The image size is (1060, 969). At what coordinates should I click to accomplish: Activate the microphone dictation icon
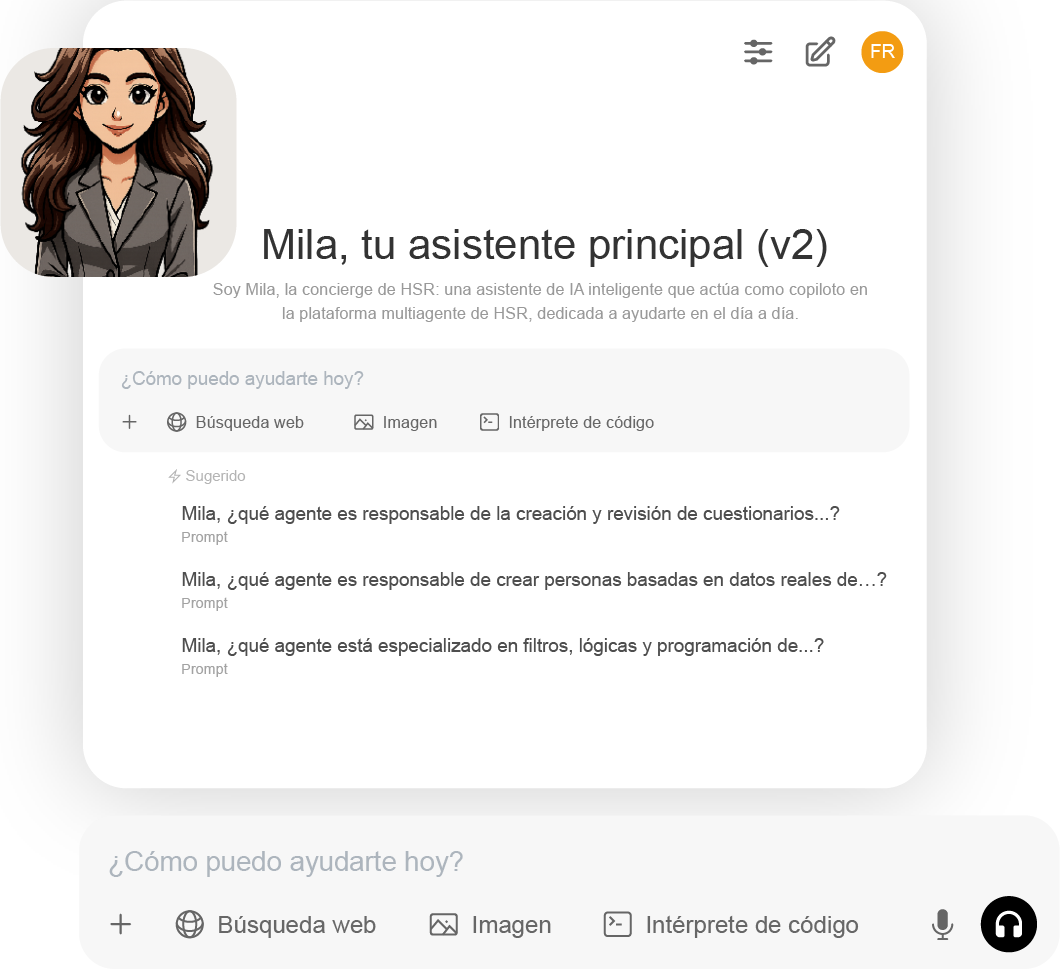pos(942,924)
